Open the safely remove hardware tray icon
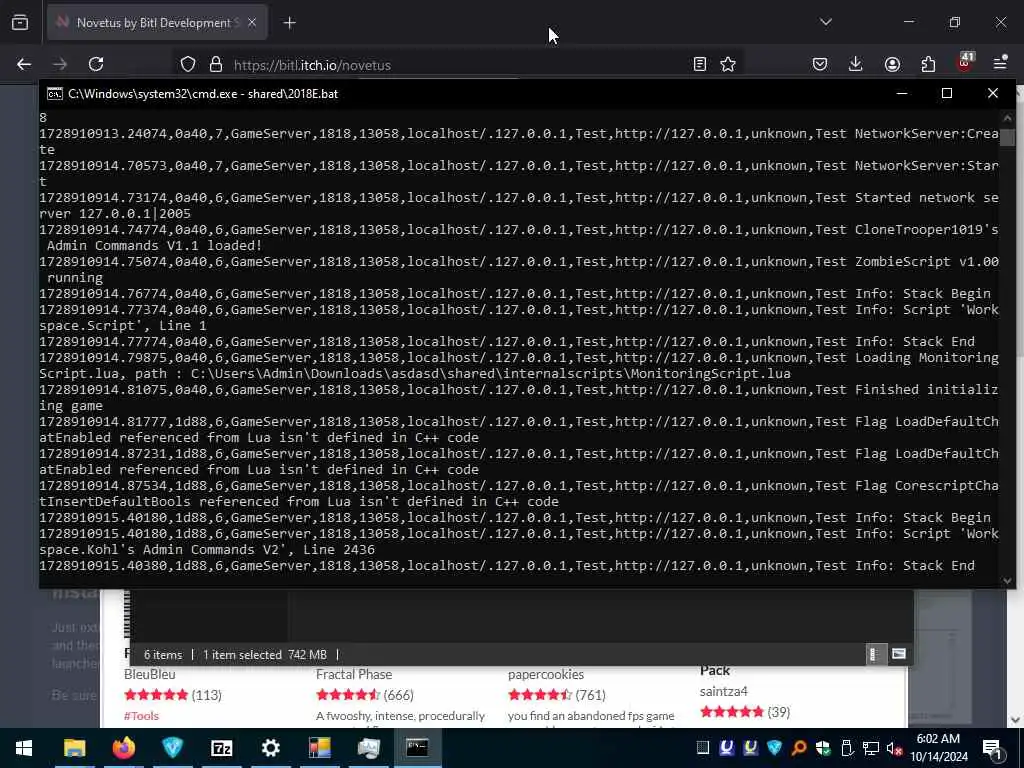1024x768 pixels. point(846,748)
